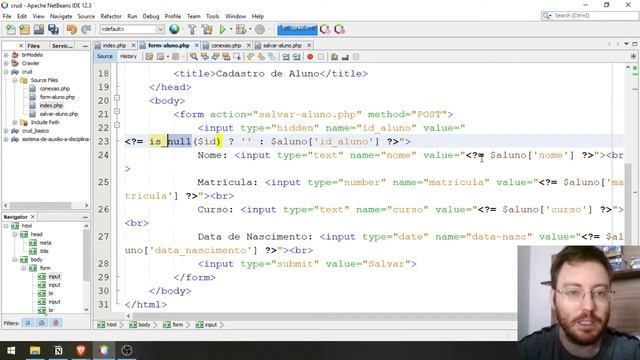Open the Refactor menu
The height and width of the screenshot is (360, 640).
click(x=111, y=16)
